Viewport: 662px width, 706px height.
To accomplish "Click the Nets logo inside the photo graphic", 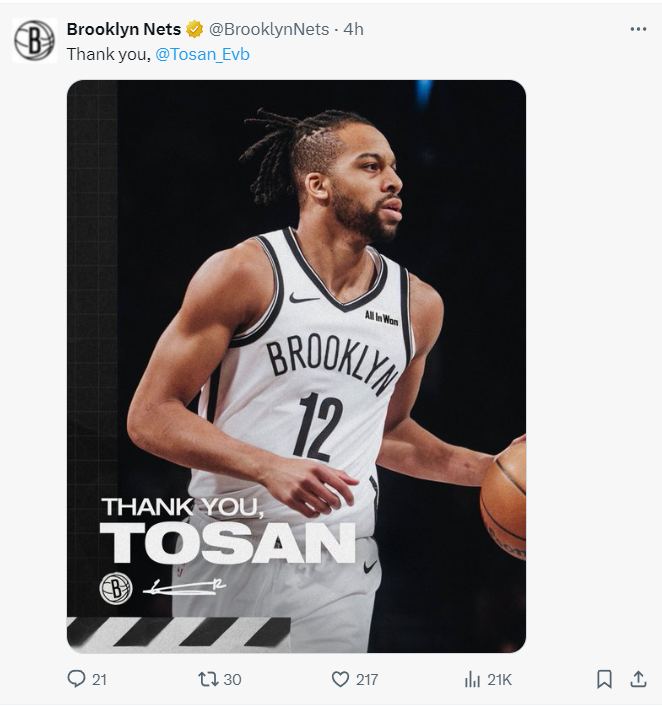I will coord(116,588).
